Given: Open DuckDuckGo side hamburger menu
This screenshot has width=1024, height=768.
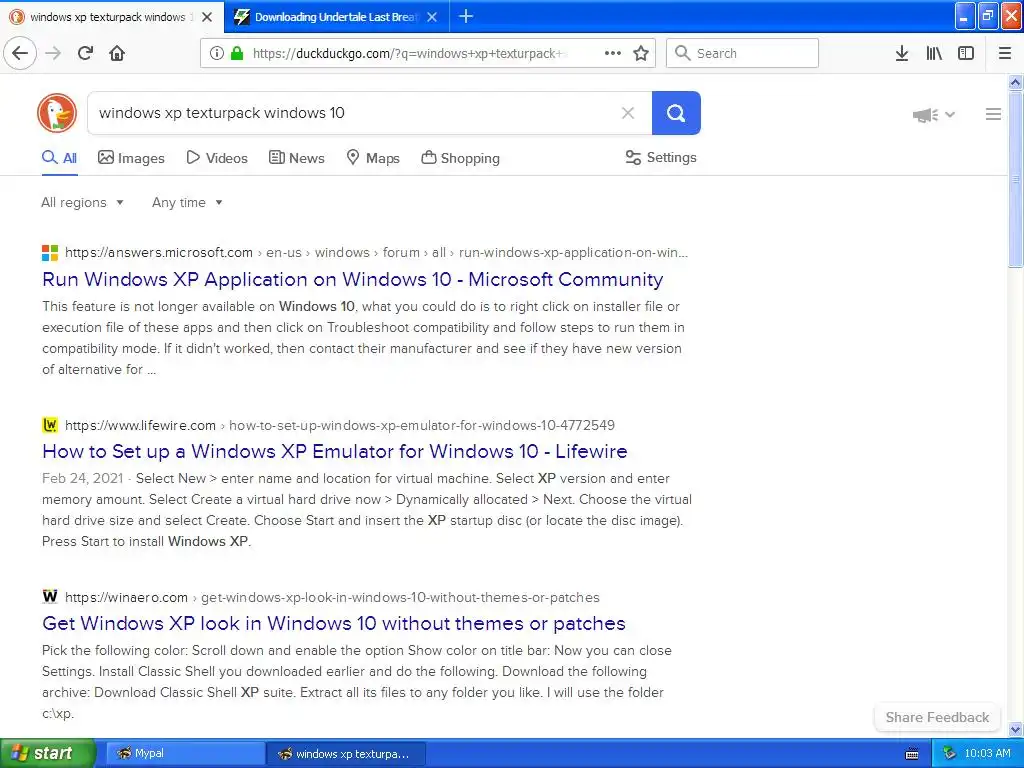Looking at the screenshot, I should (x=993, y=114).
